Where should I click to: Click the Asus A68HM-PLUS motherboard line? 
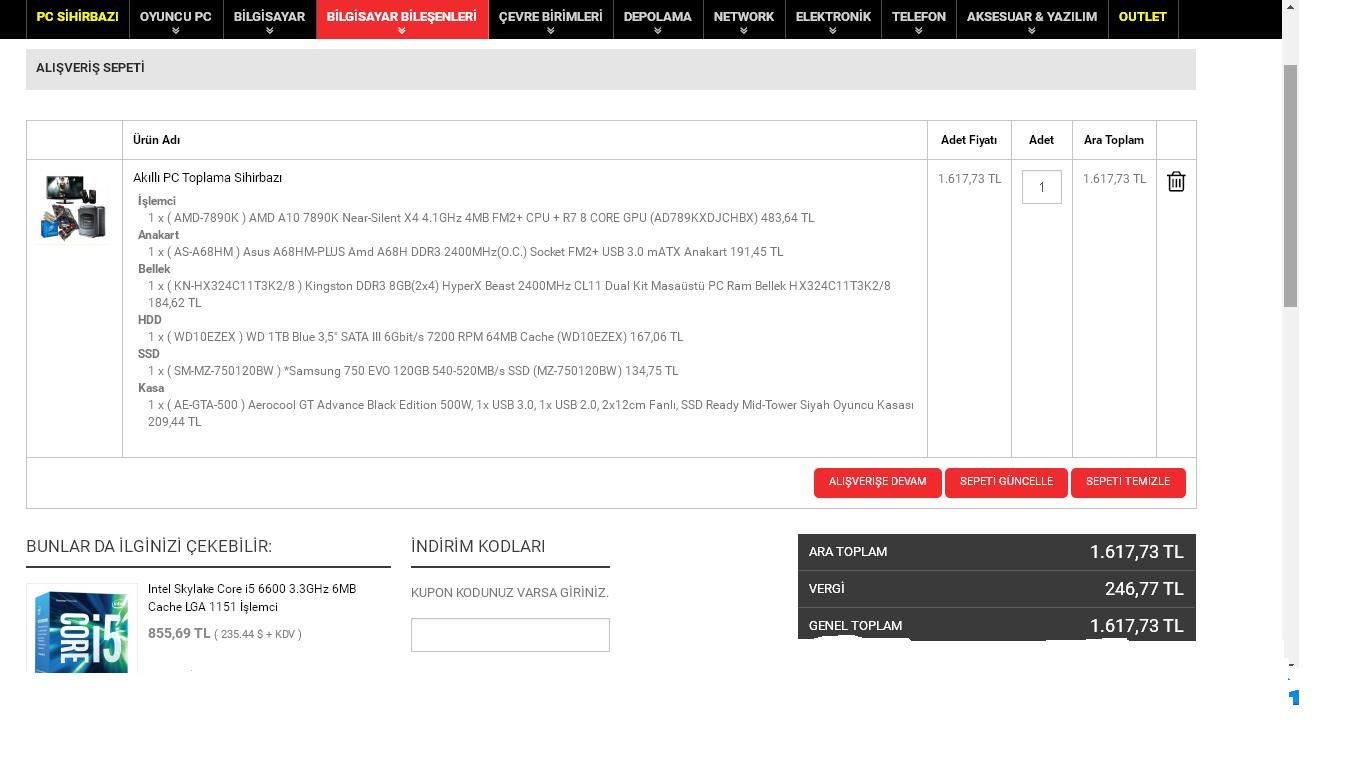click(x=465, y=252)
